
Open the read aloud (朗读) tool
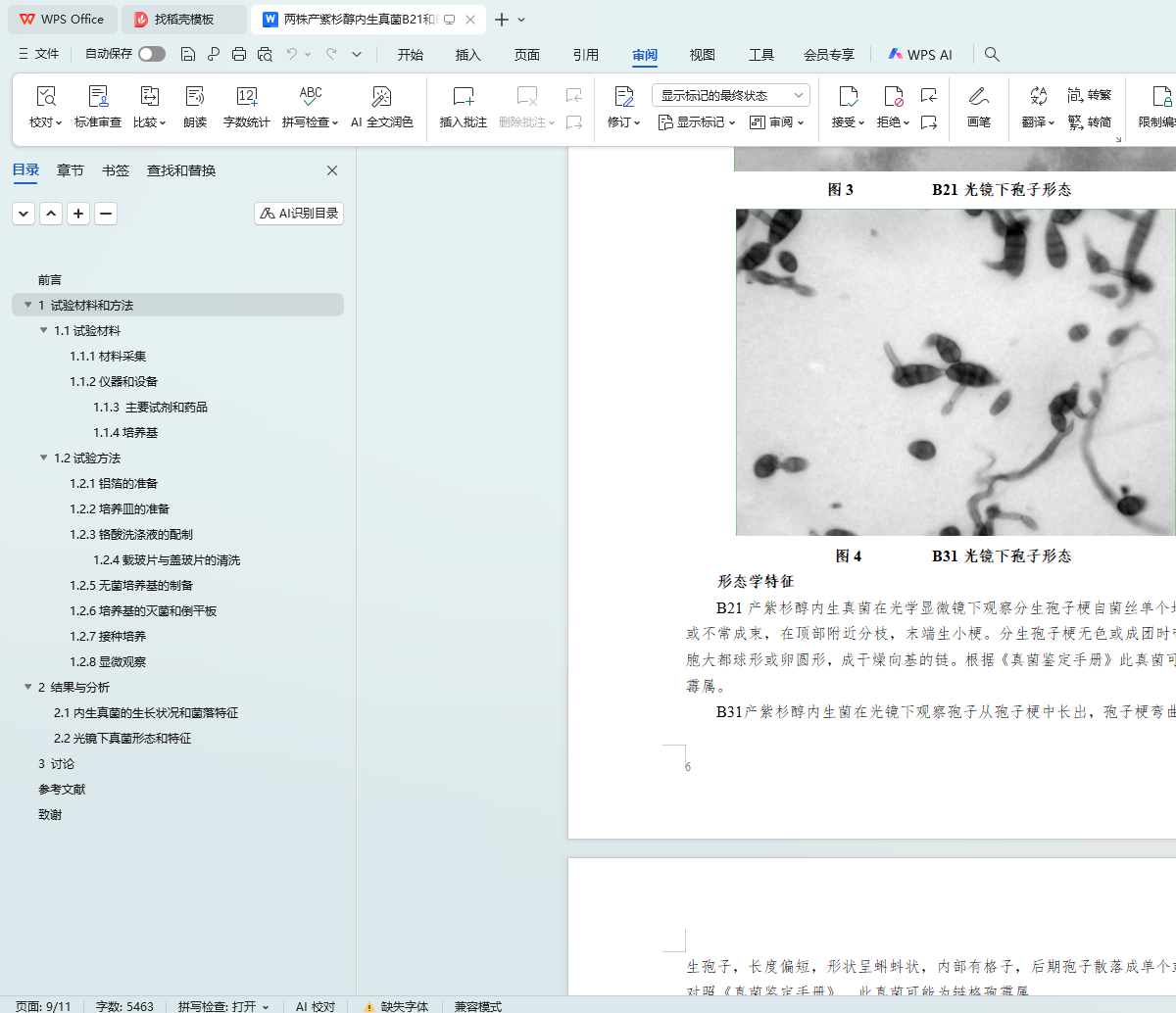195,97
